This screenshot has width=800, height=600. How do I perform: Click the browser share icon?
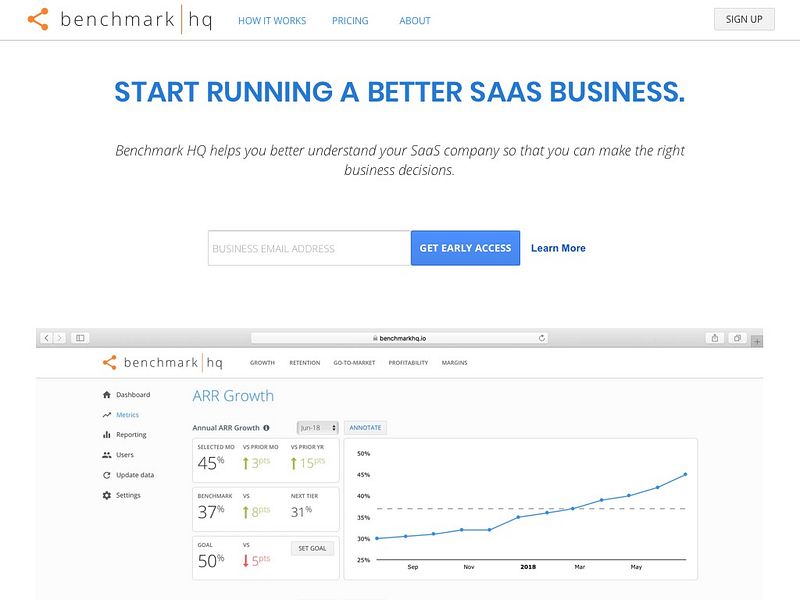point(714,337)
